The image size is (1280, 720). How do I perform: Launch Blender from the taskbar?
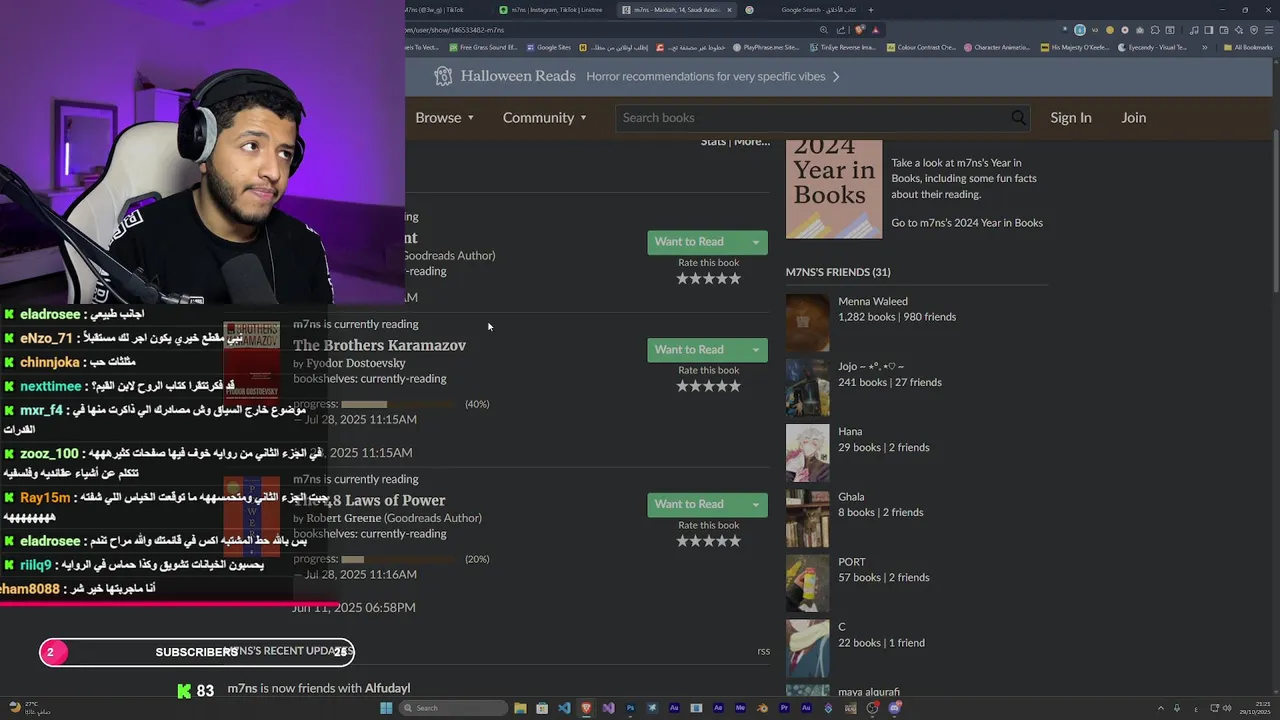(763, 708)
